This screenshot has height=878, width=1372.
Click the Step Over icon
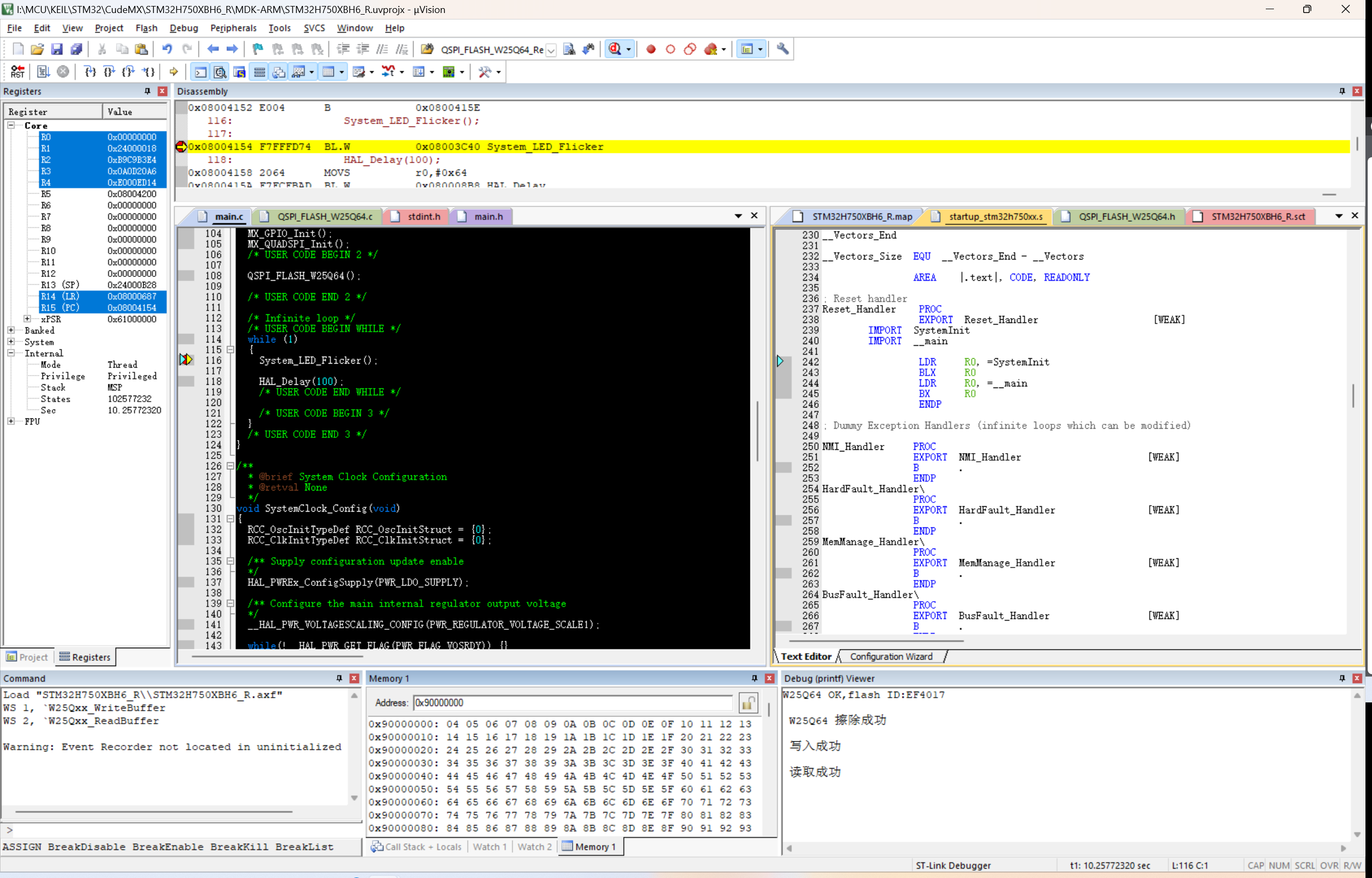pos(109,72)
